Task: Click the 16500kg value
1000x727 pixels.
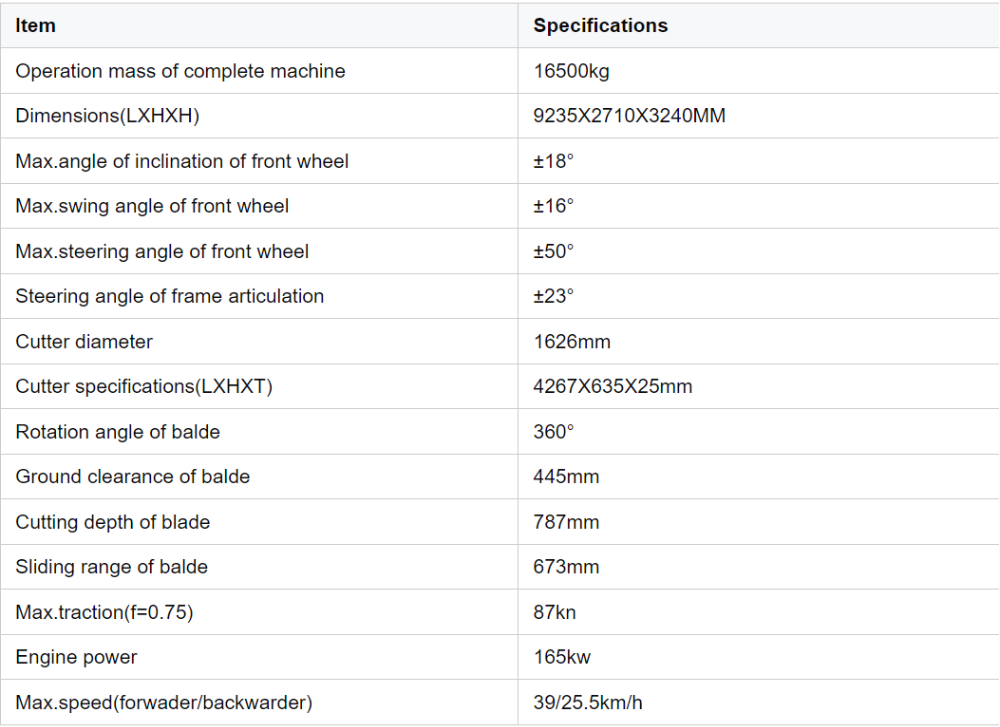Action: tap(573, 71)
